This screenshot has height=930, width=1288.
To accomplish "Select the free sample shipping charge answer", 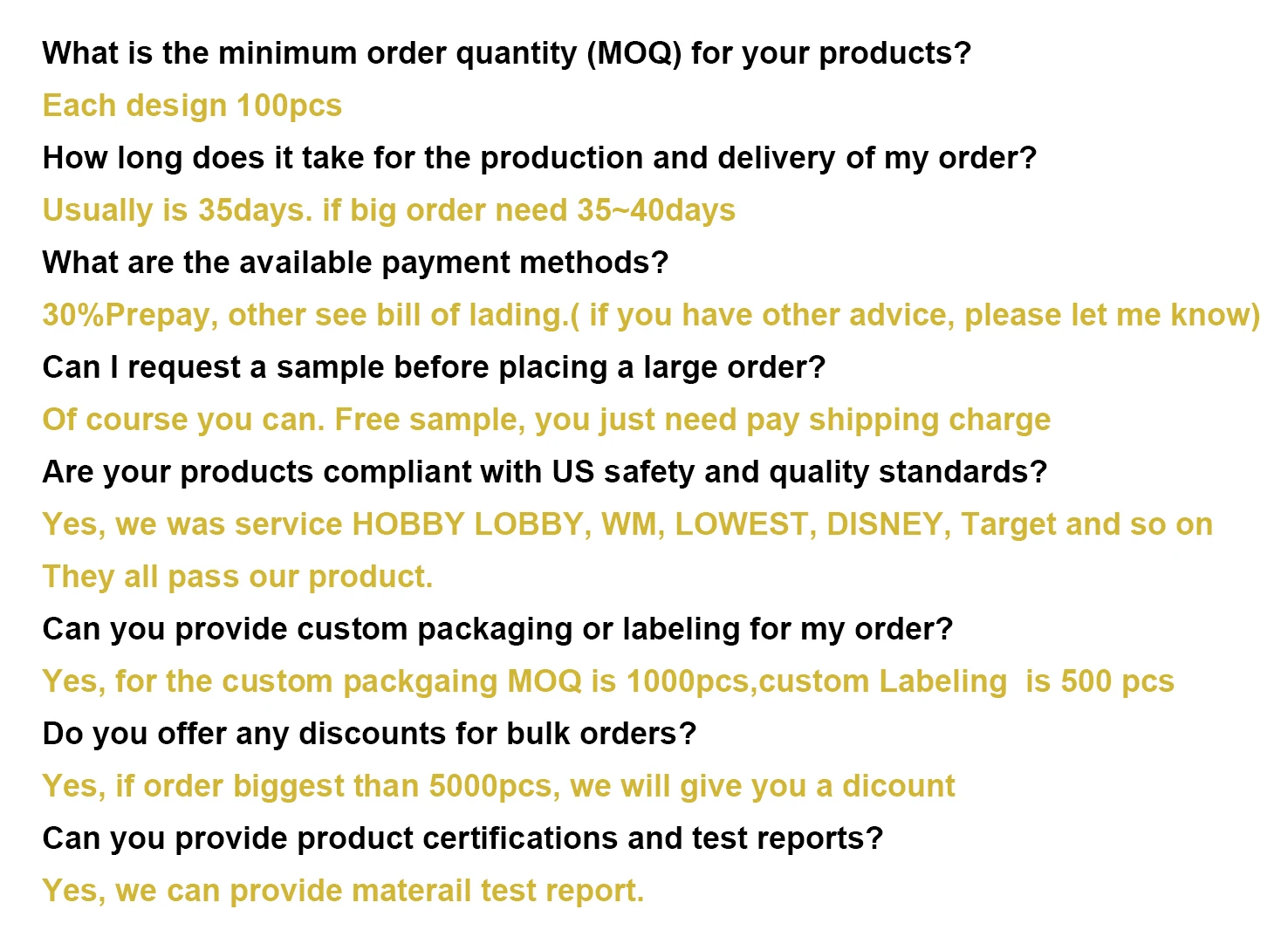I will click(x=546, y=420).
